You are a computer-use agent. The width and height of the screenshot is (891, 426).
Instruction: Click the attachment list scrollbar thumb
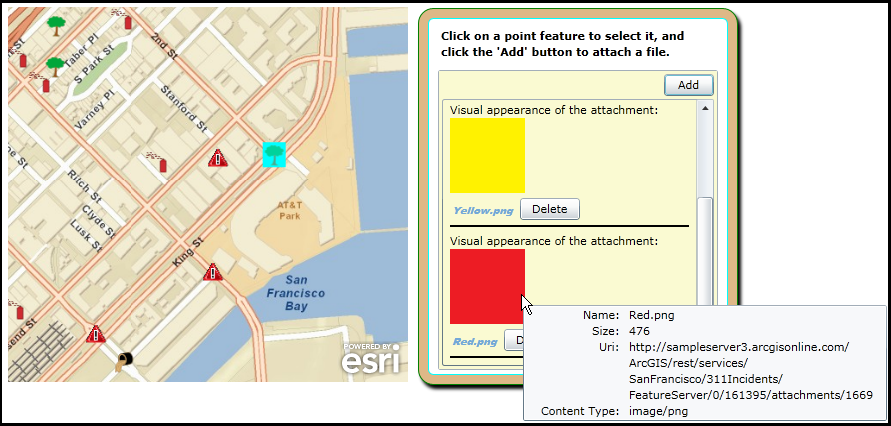pyautogui.click(x=705, y=253)
